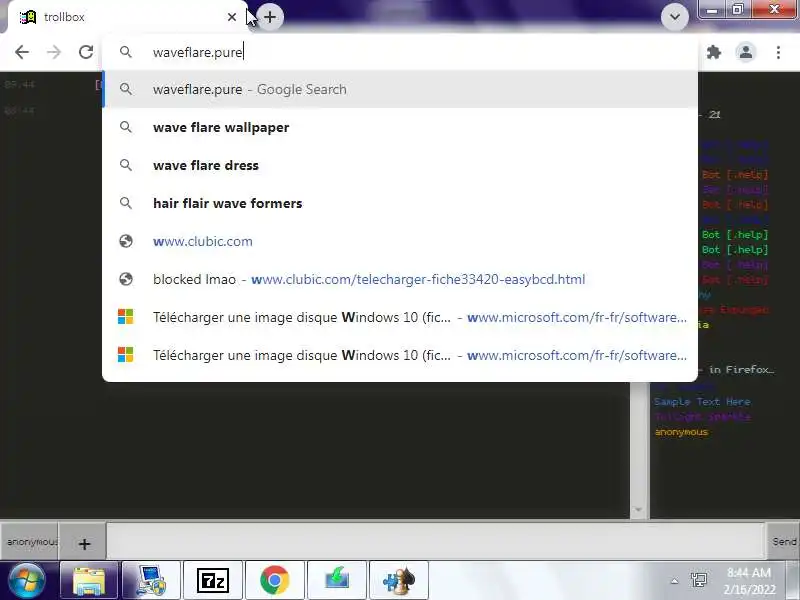This screenshot has width=800, height=600.
Task: Show hidden system tray icons
Action: (x=674, y=581)
